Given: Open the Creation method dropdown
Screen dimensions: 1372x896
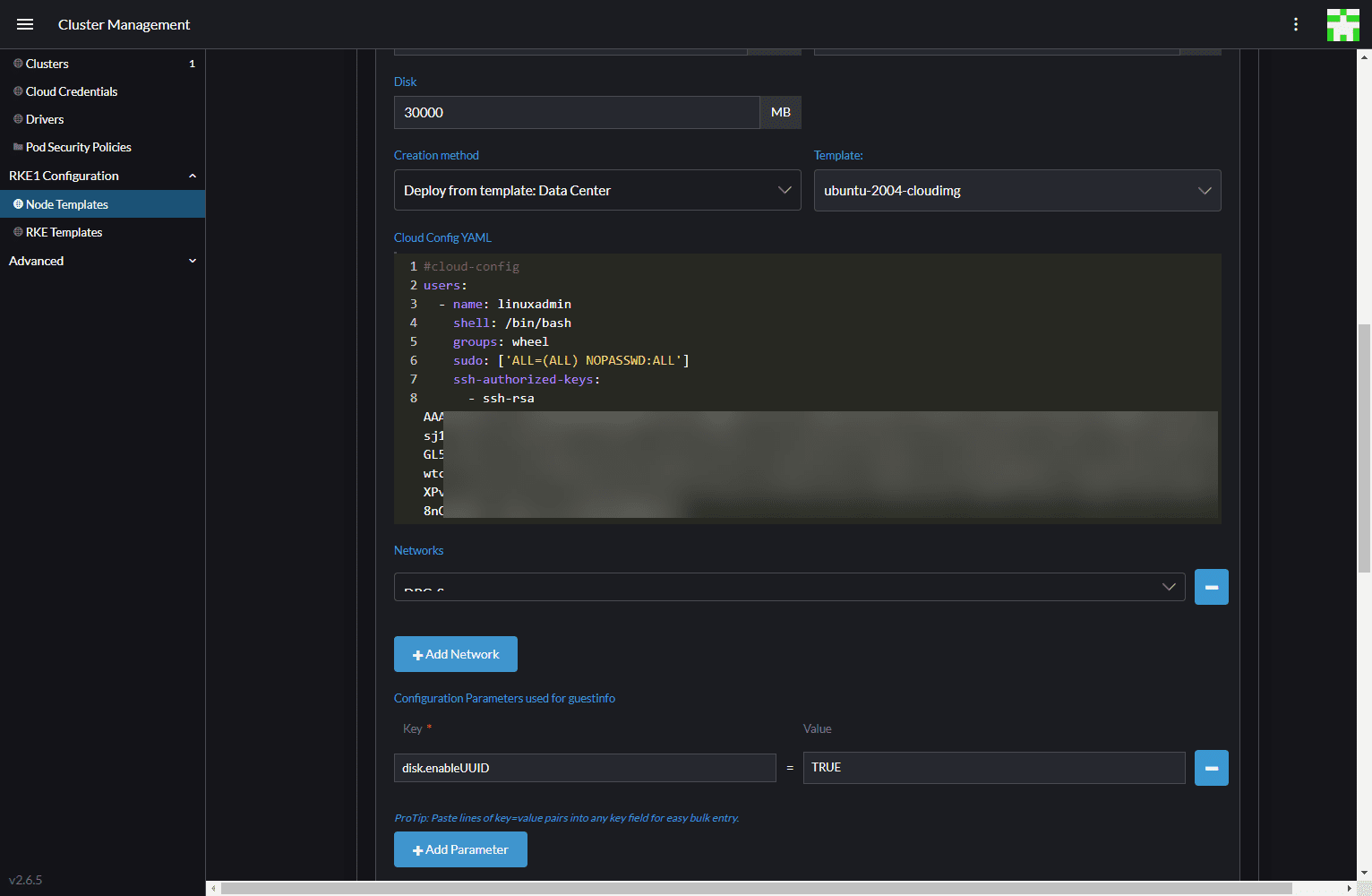Looking at the screenshot, I should click(597, 190).
